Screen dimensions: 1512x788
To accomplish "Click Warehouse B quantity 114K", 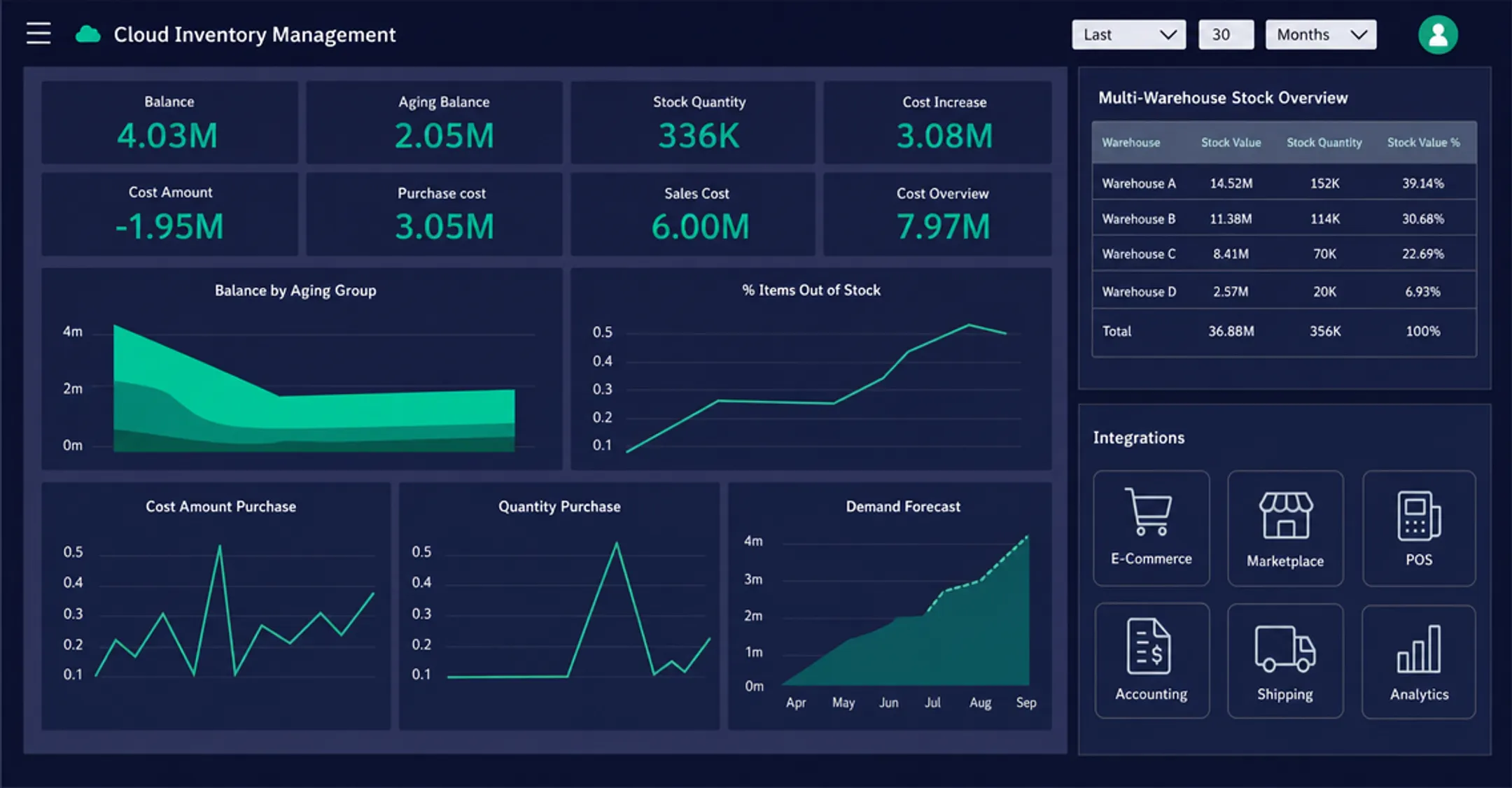I will (1325, 219).
